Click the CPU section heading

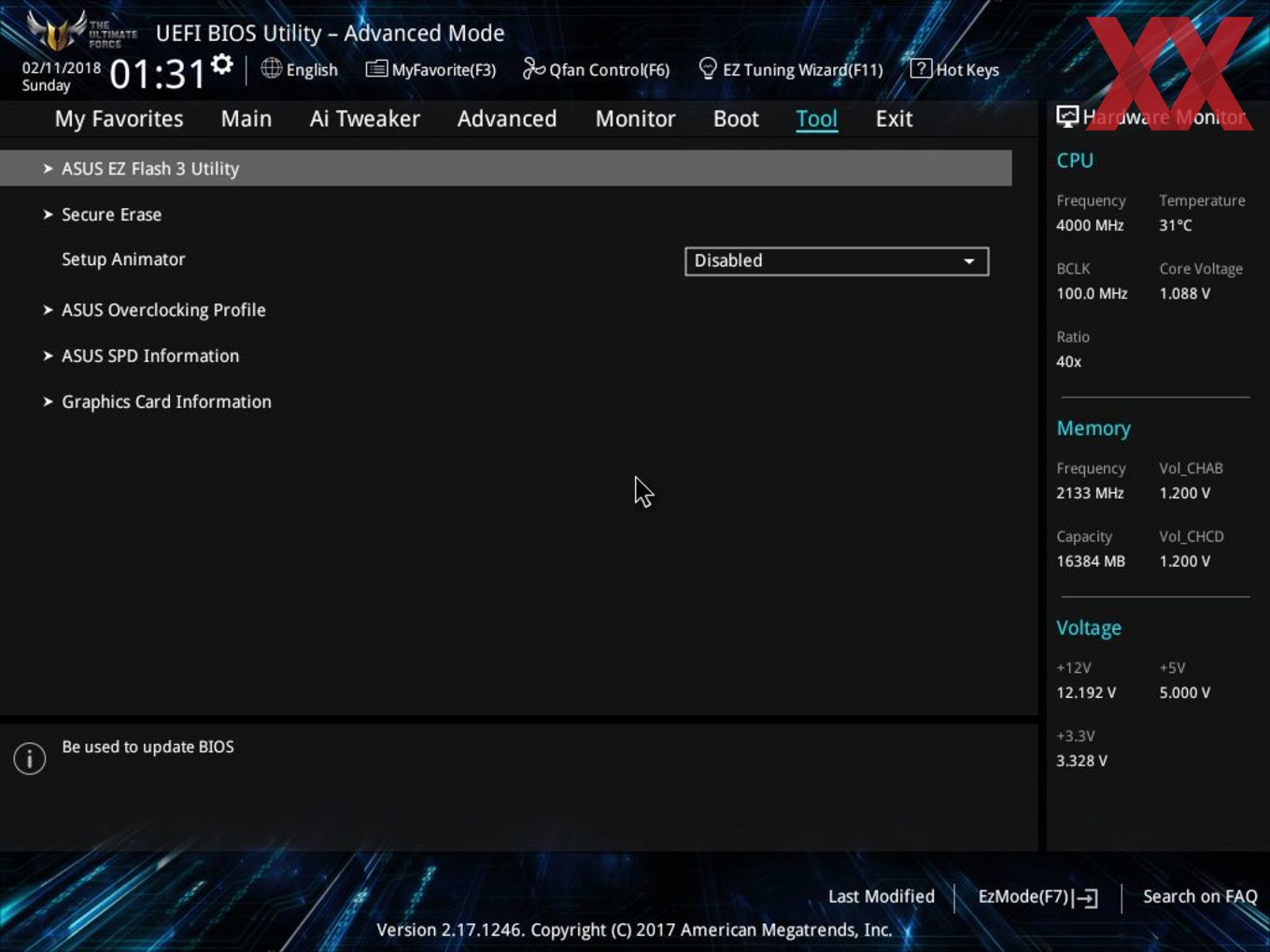1075,161
